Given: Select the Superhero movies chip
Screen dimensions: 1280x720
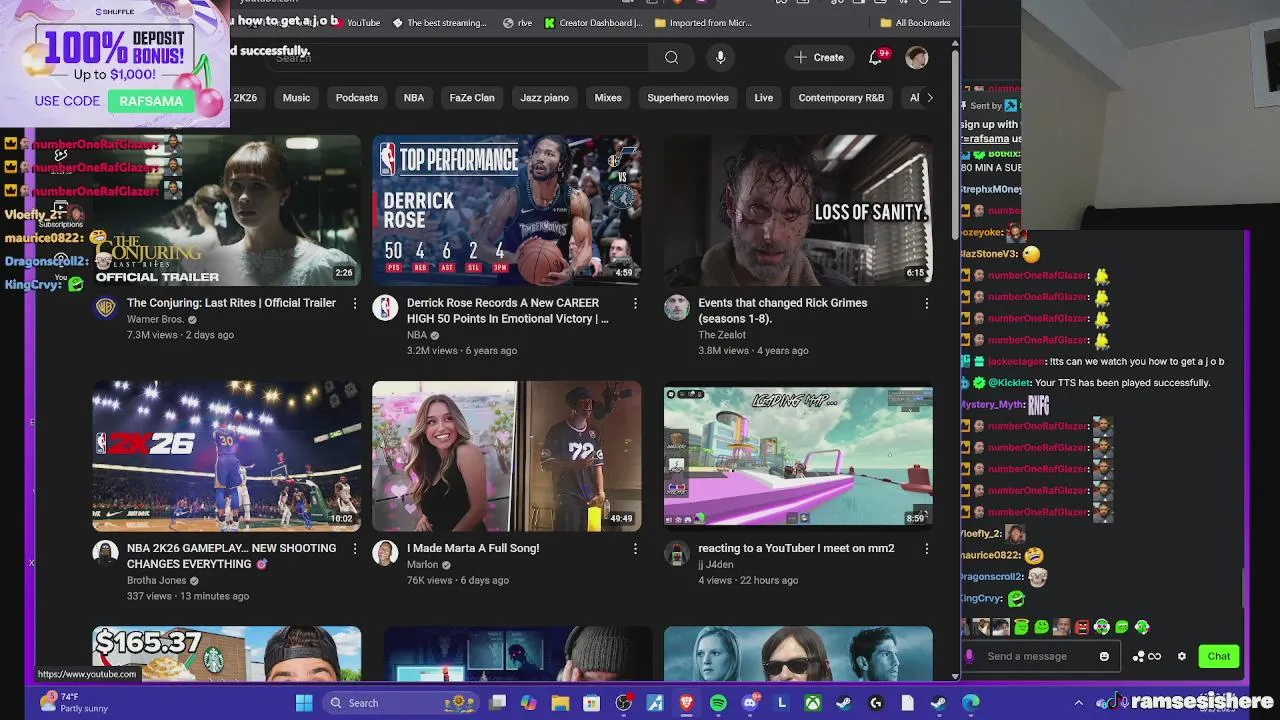Looking at the screenshot, I should click(x=688, y=98).
